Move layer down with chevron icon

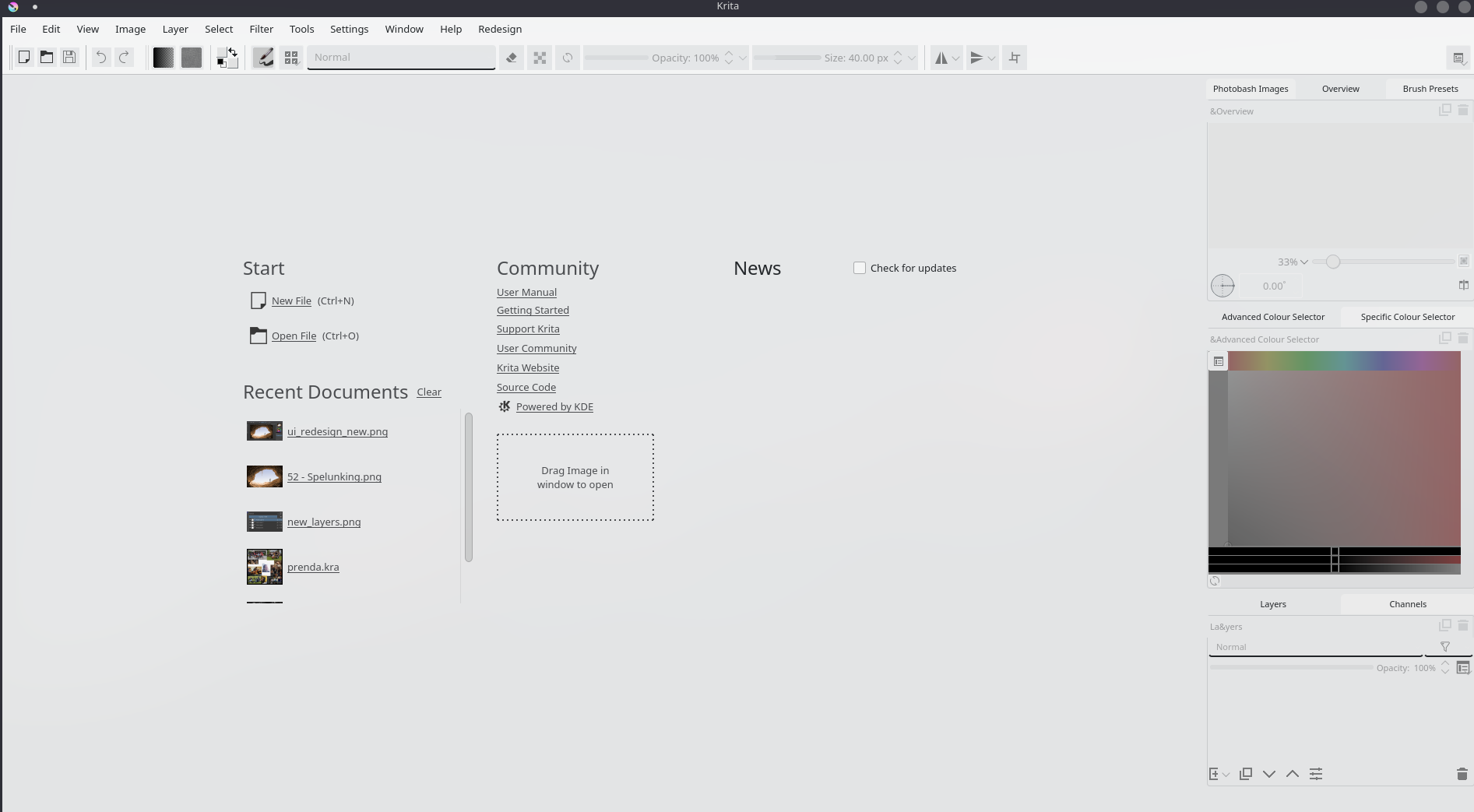tap(1269, 774)
